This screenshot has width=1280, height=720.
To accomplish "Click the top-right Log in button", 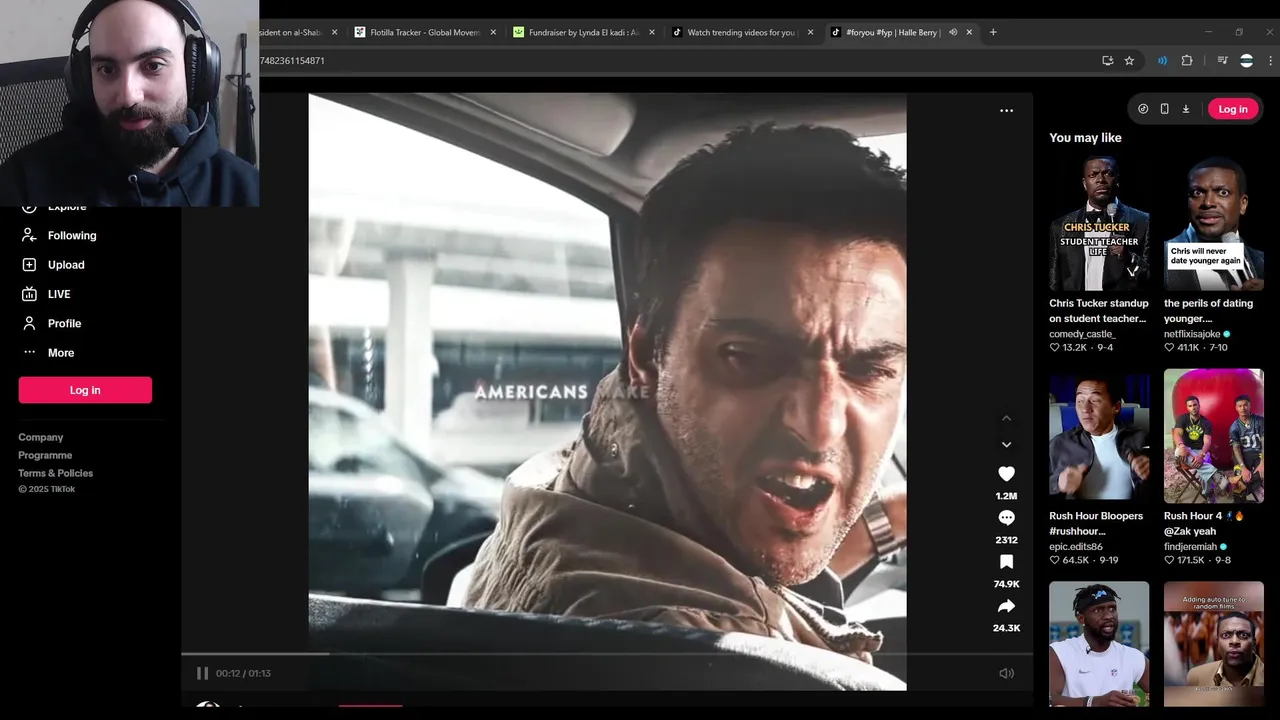I will [x=1232, y=109].
